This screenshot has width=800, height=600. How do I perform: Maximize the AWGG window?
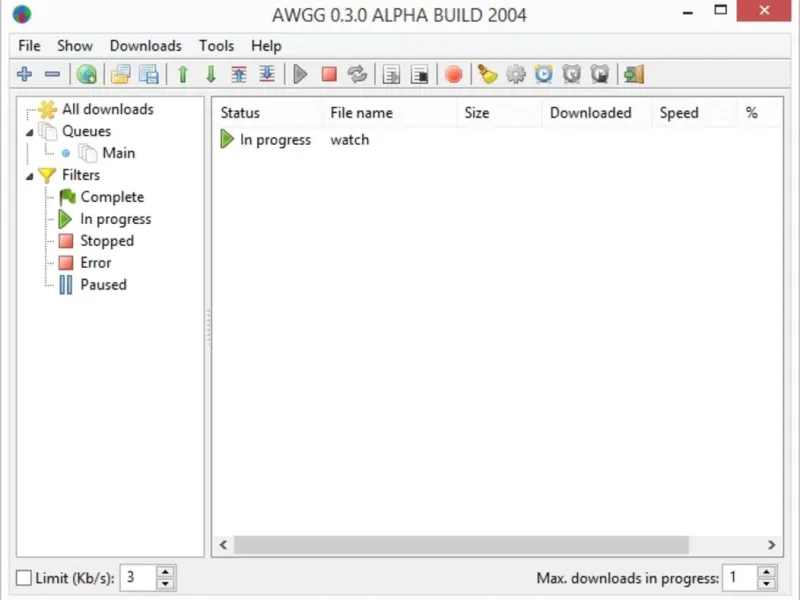(720, 10)
